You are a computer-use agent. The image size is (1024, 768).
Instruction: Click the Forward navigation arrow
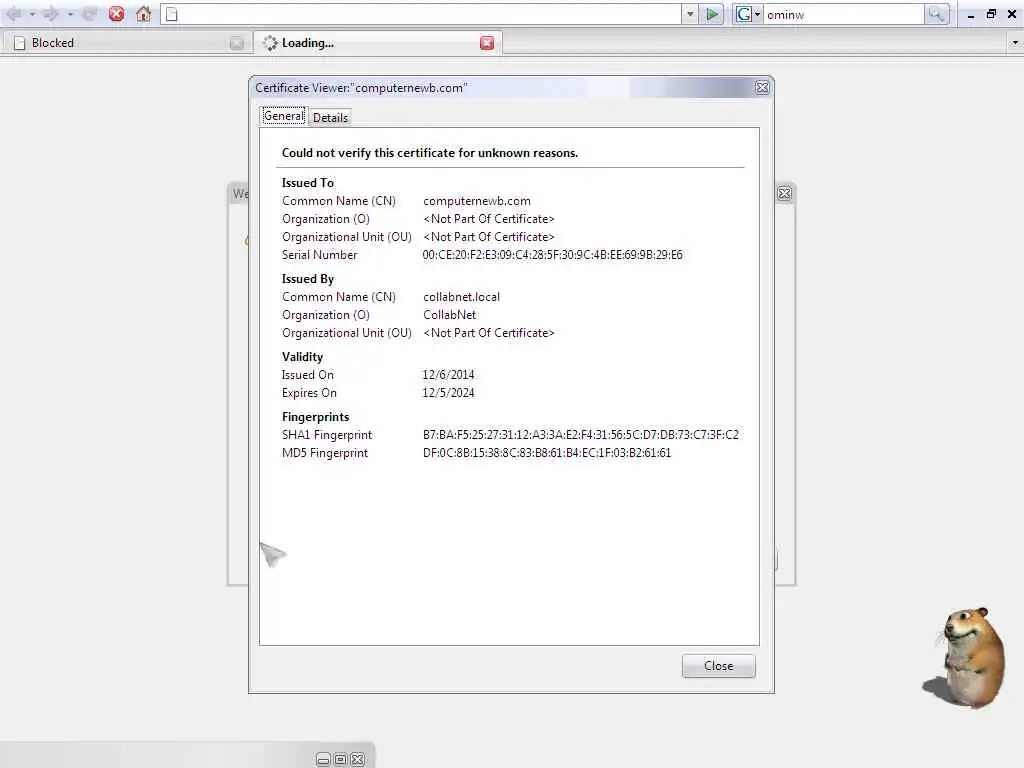pyautogui.click(x=51, y=14)
